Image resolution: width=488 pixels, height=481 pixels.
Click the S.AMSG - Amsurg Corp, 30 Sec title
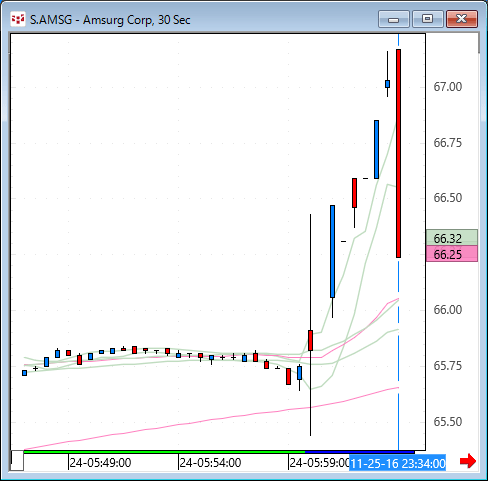click(110, 20)
